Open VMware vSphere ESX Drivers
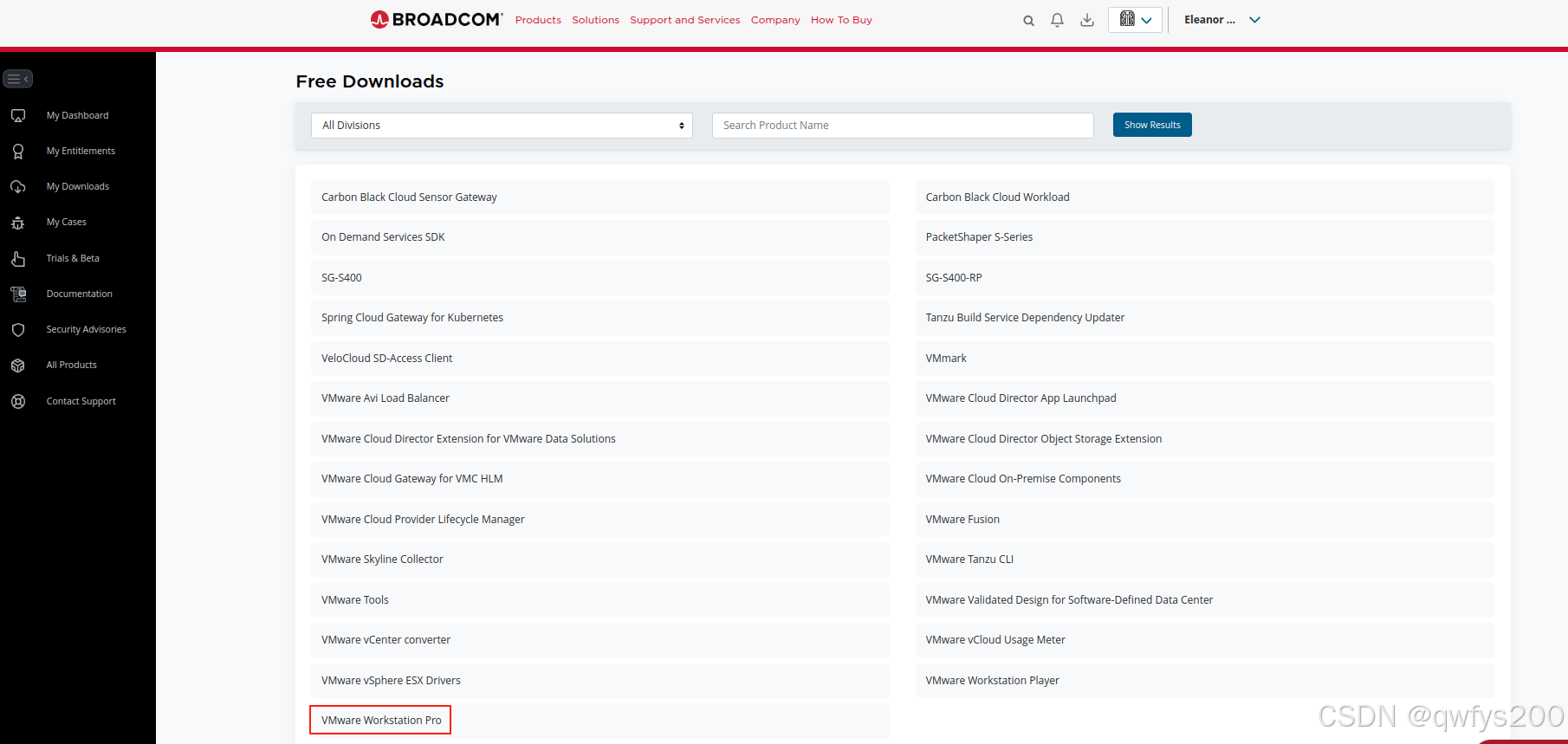Viewport: 1568px width, 744px height. [x=600, y=681]
